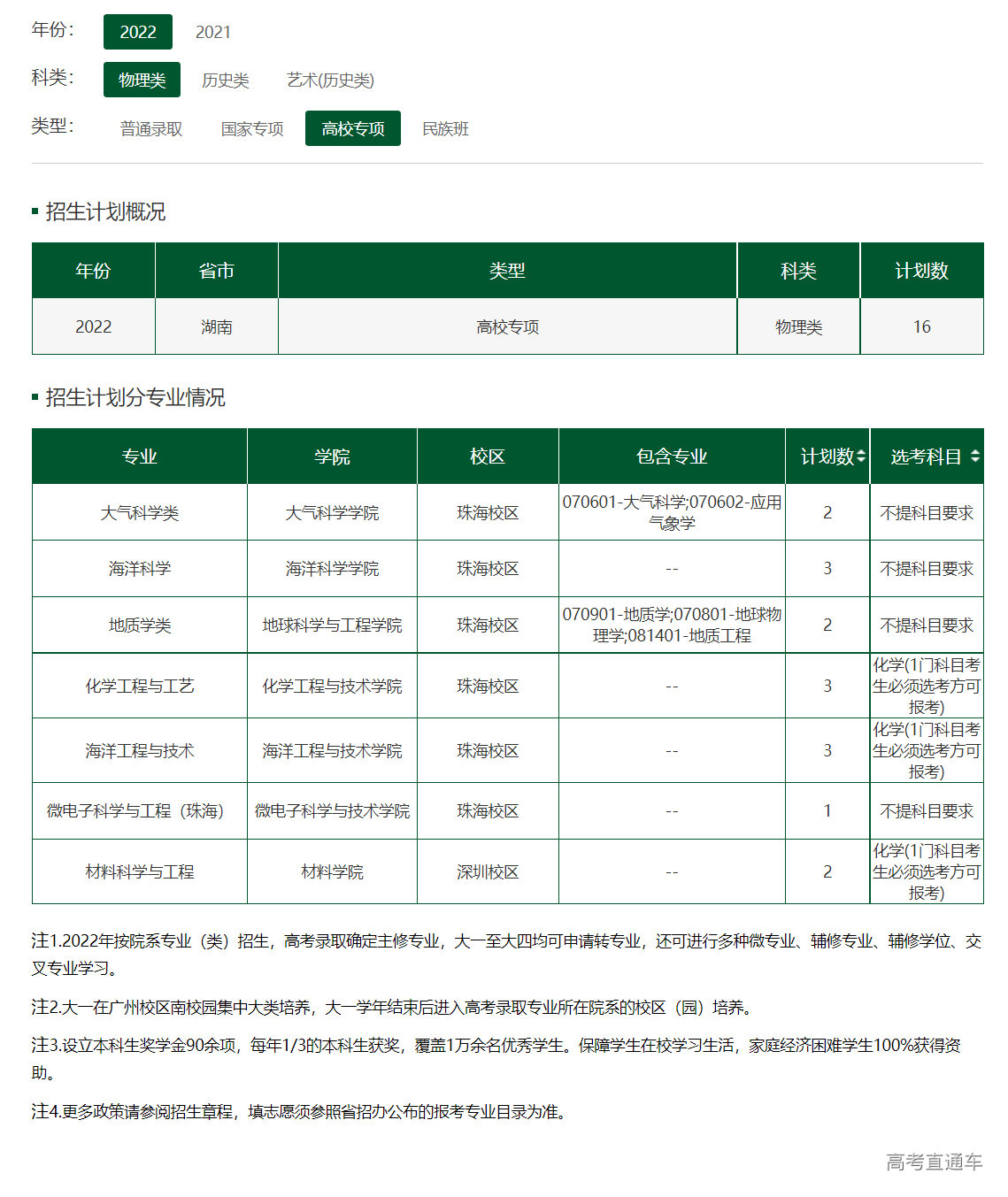1008x1197 pixels.
Task: Click the 招生计划分专业情况 section heading
Action: pos(128,398)
